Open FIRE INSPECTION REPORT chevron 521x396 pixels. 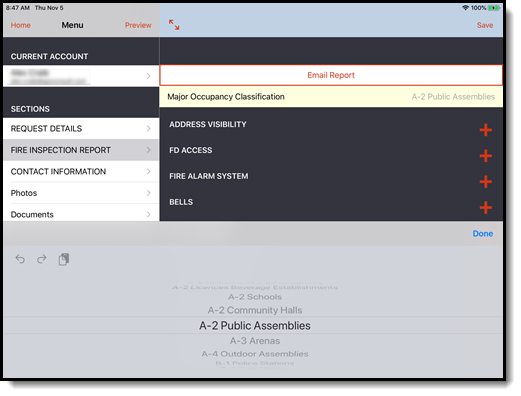[x=149, y=150]
